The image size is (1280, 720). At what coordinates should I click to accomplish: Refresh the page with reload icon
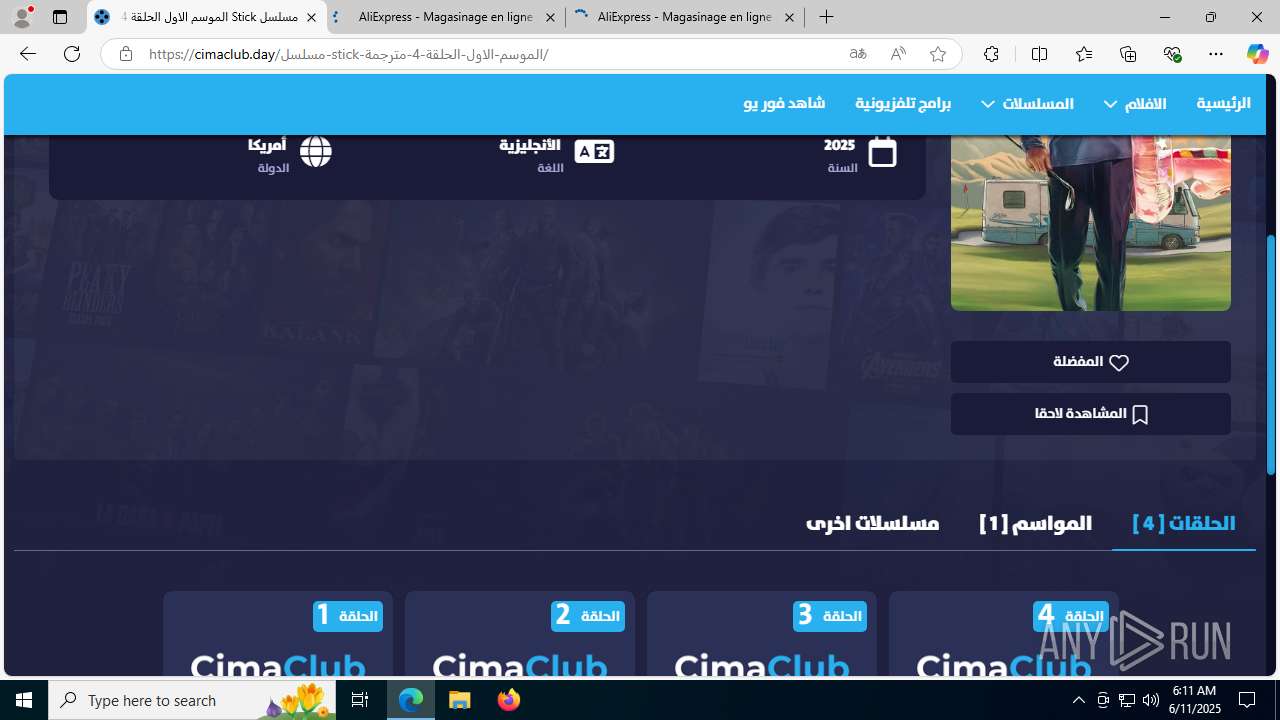[x=72, y=54]
